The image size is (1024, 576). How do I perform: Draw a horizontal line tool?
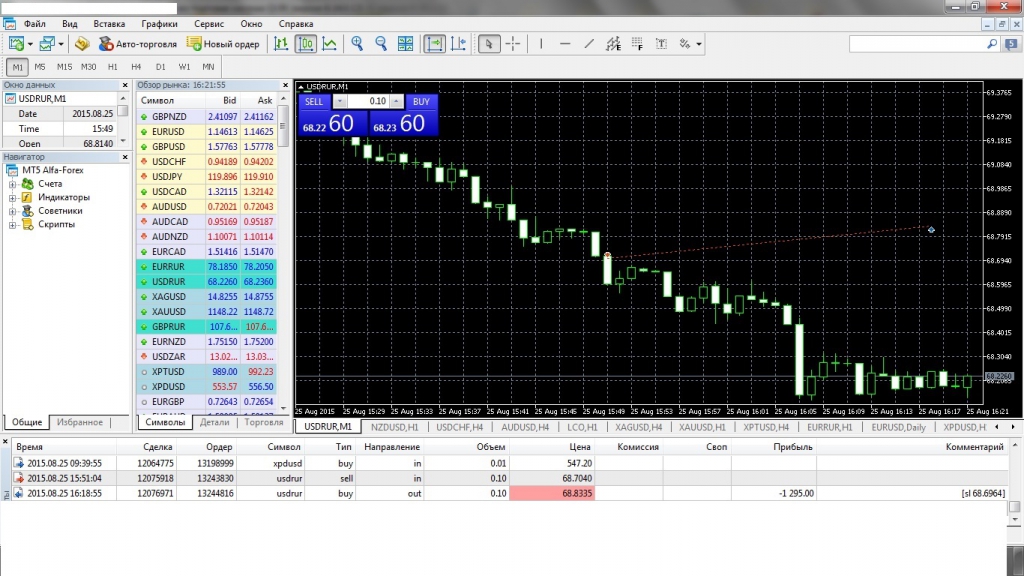(564, 44)
